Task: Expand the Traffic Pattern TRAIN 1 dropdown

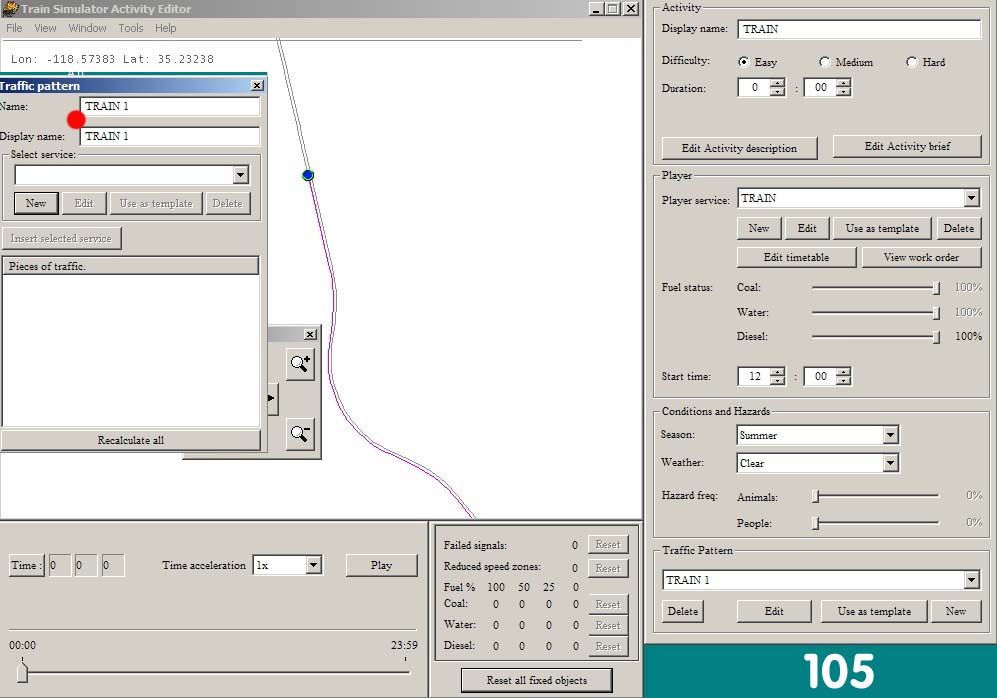Action: tap(971, 580)
